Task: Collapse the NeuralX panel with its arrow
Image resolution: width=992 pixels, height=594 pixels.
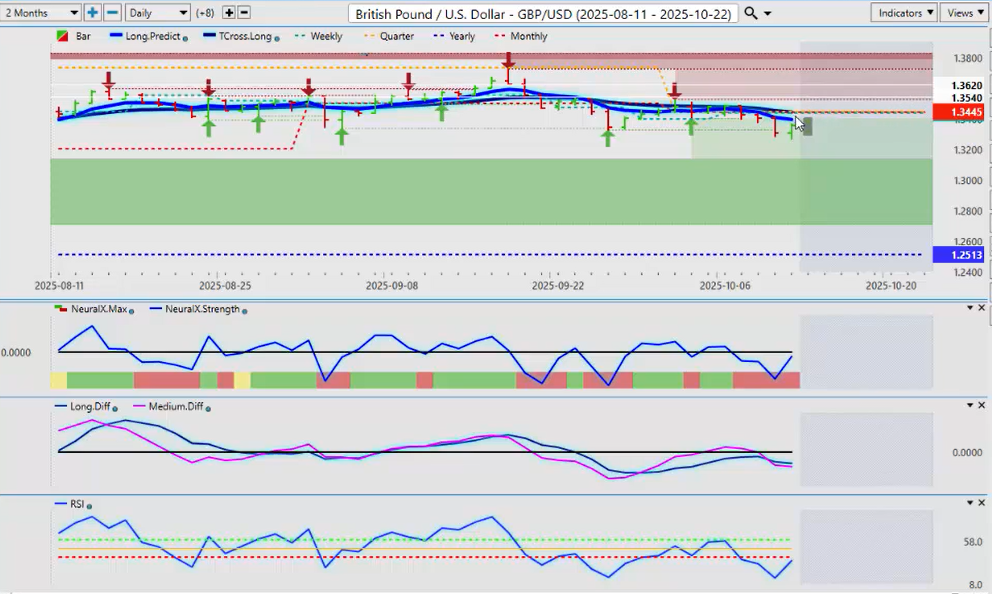Action: (x=968, y=308)
